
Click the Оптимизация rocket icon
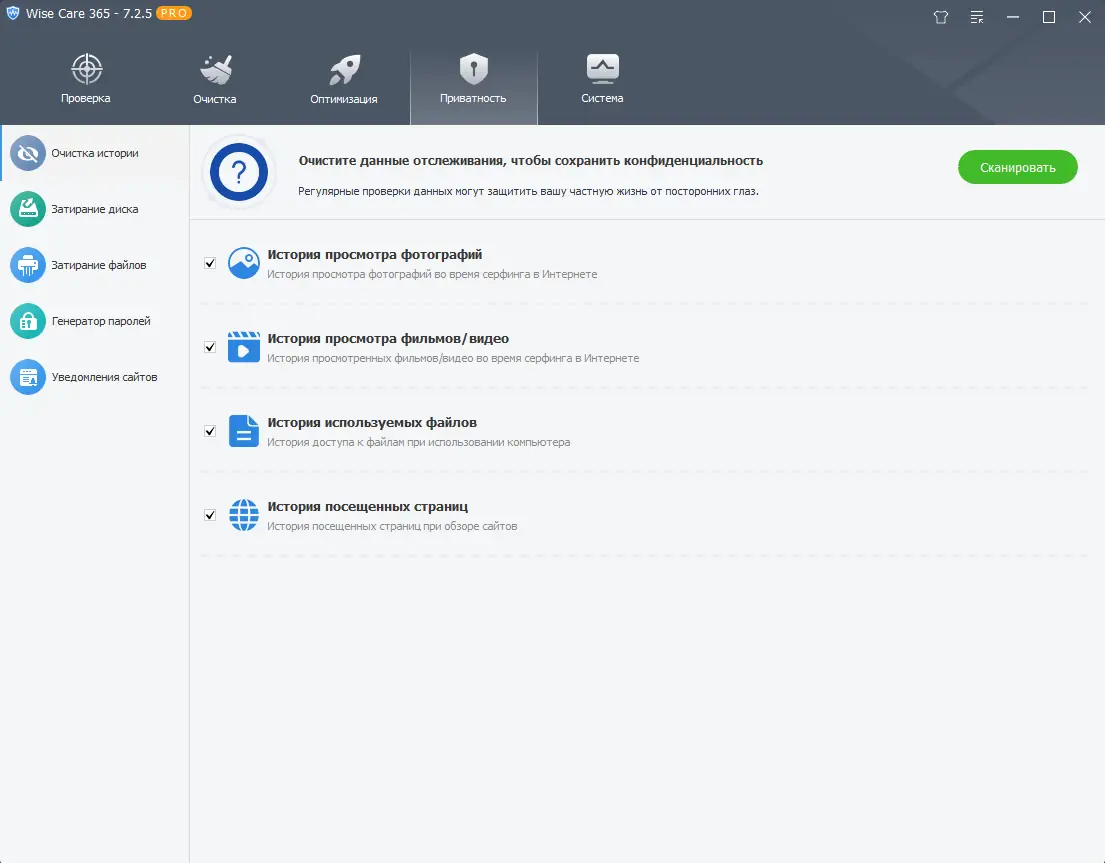click(x=345, y=69)
